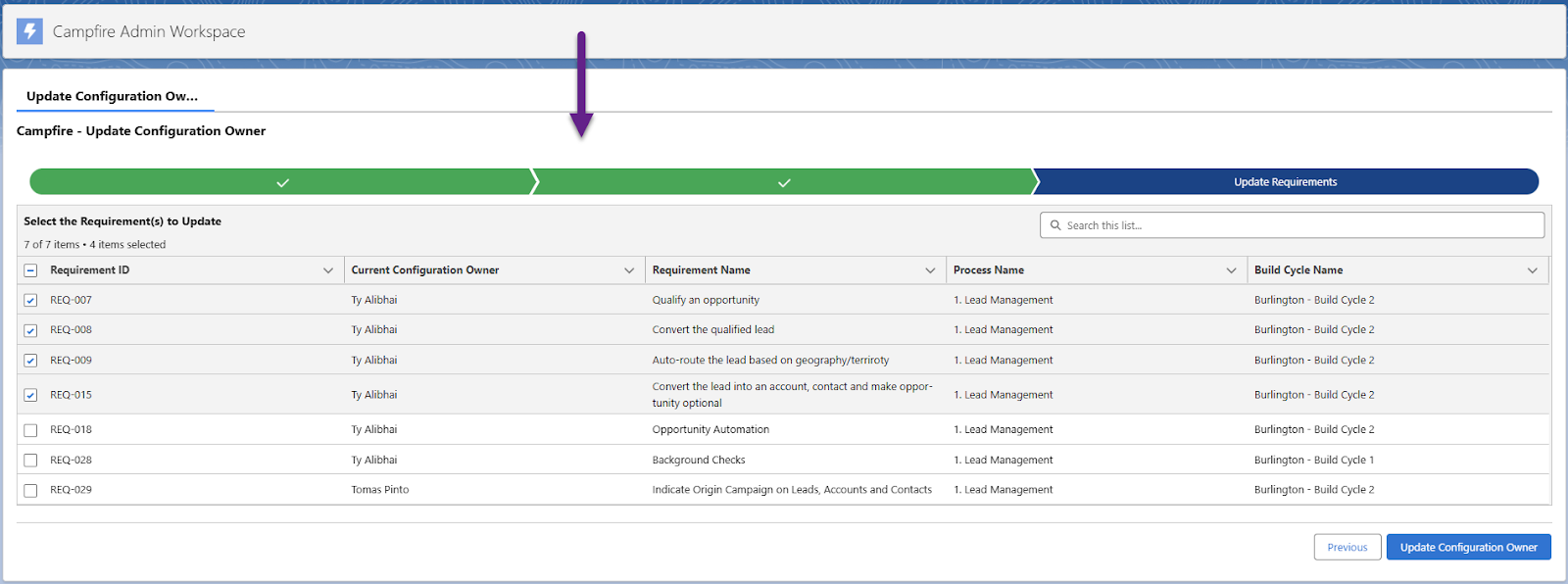The image size is (1568, 584).
Task: Click the Tomas Pinto owner cell
Action: 380,489
